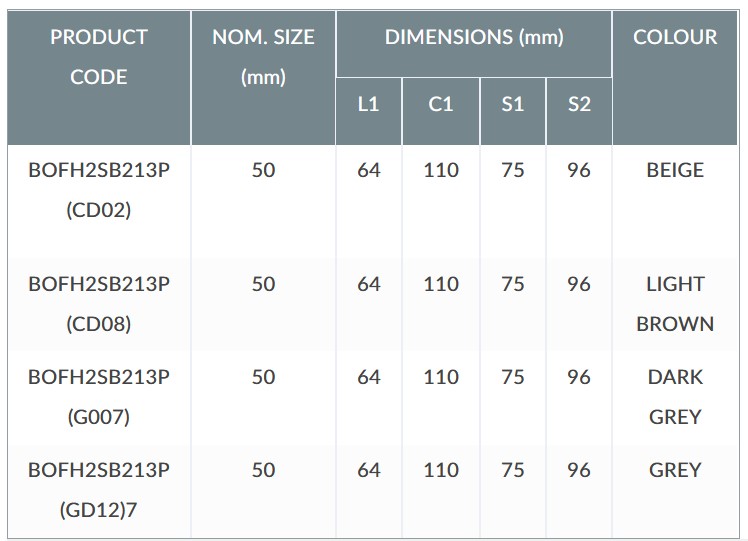Click the DIMENSIONS (mm) header cell
Screen dimensions: 748x541
474,43
